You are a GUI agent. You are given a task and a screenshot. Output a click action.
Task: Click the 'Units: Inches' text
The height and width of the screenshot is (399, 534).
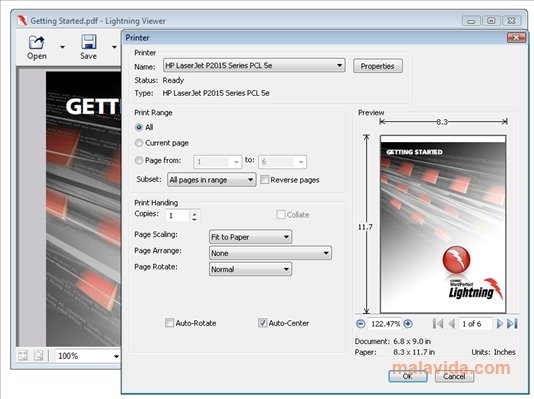(493, 352)
